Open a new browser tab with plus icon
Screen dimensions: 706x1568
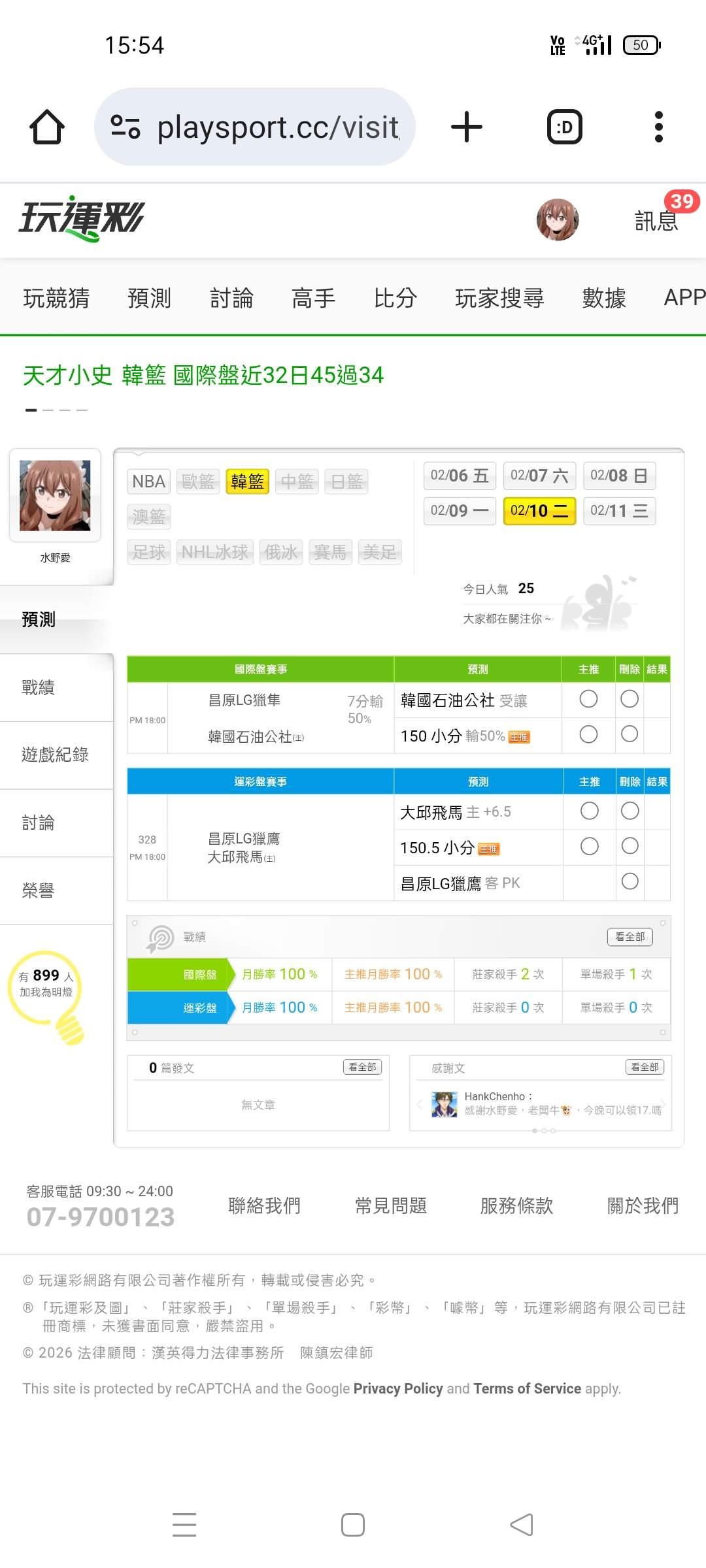tap(467, 127)
